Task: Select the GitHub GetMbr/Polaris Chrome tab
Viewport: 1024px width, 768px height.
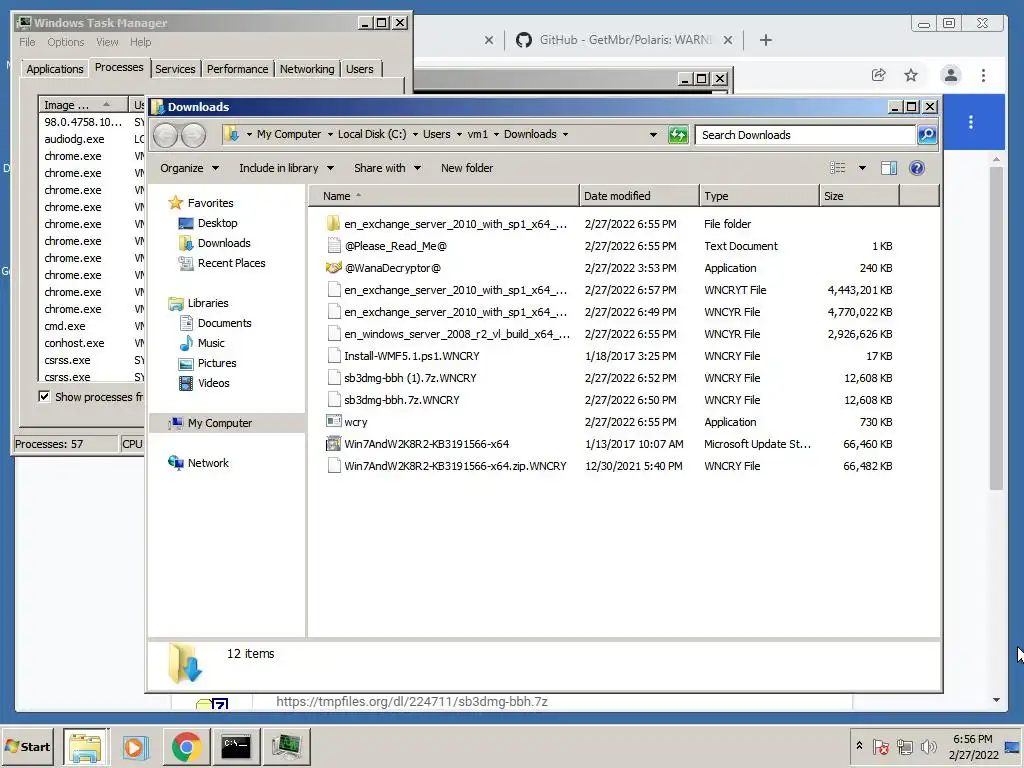Action: click(624, 40)
